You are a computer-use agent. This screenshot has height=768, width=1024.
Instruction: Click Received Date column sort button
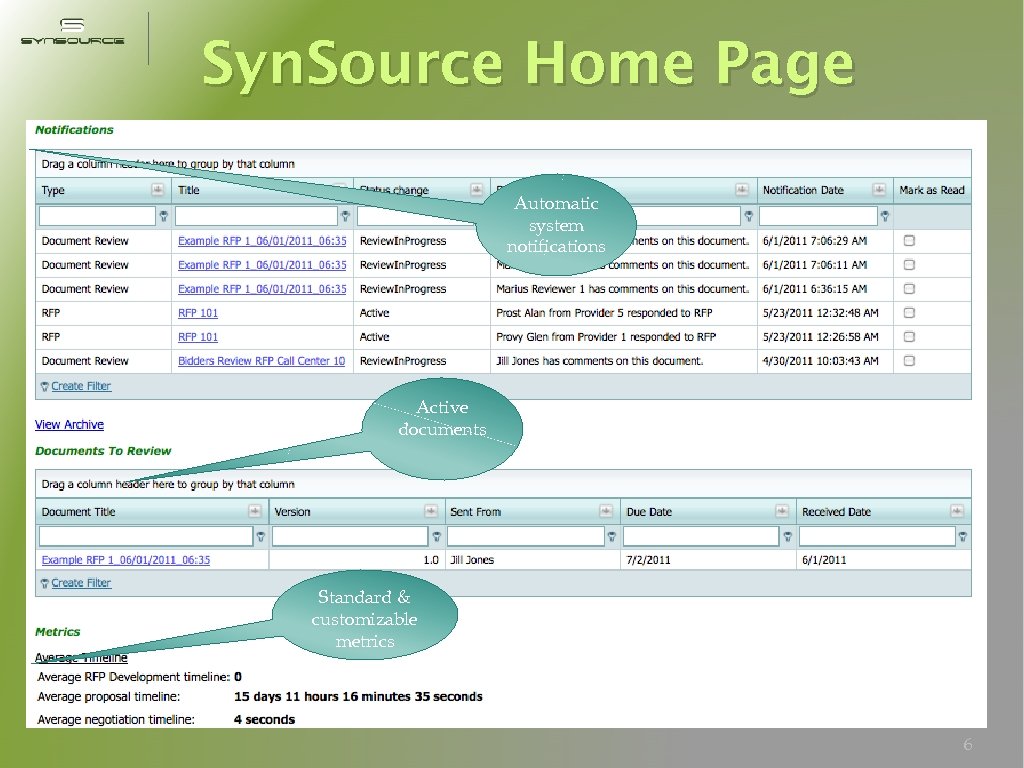click(x=957, y=511)
